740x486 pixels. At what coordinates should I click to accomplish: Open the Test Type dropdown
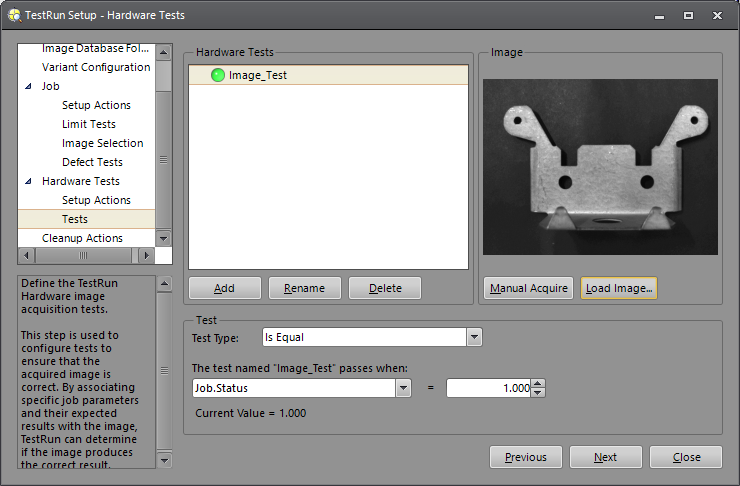coord(474,338)
